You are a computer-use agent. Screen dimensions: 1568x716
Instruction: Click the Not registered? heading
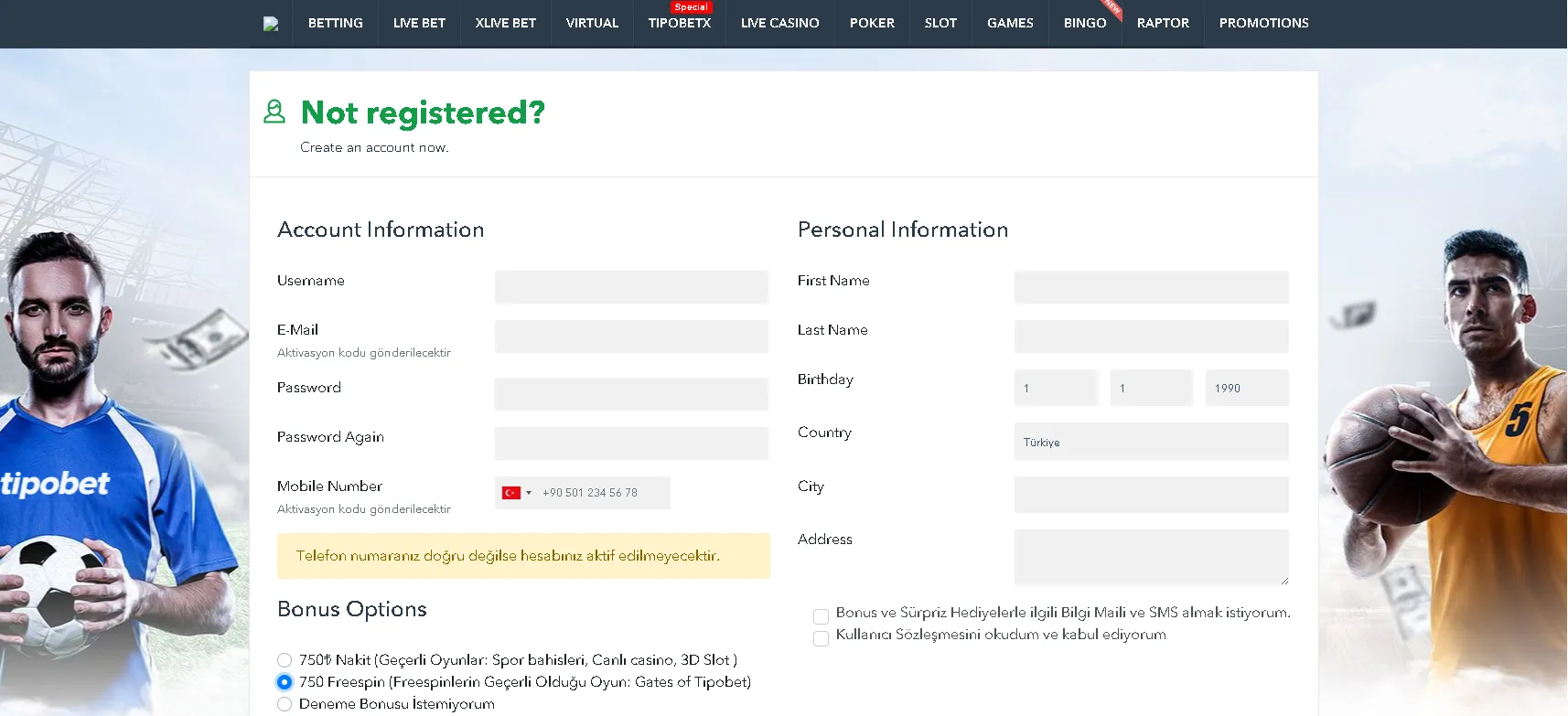click(423, 112)
